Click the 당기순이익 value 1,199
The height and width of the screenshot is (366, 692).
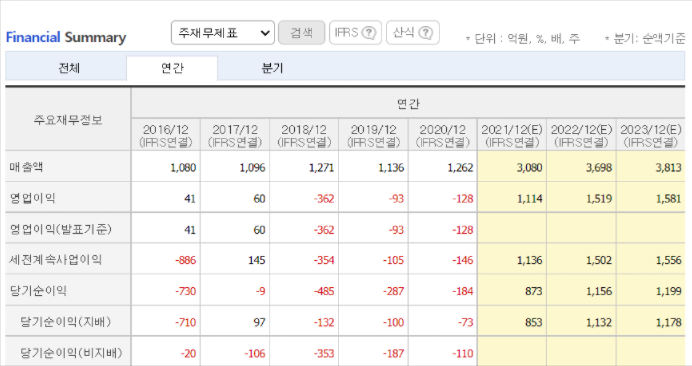669,291
